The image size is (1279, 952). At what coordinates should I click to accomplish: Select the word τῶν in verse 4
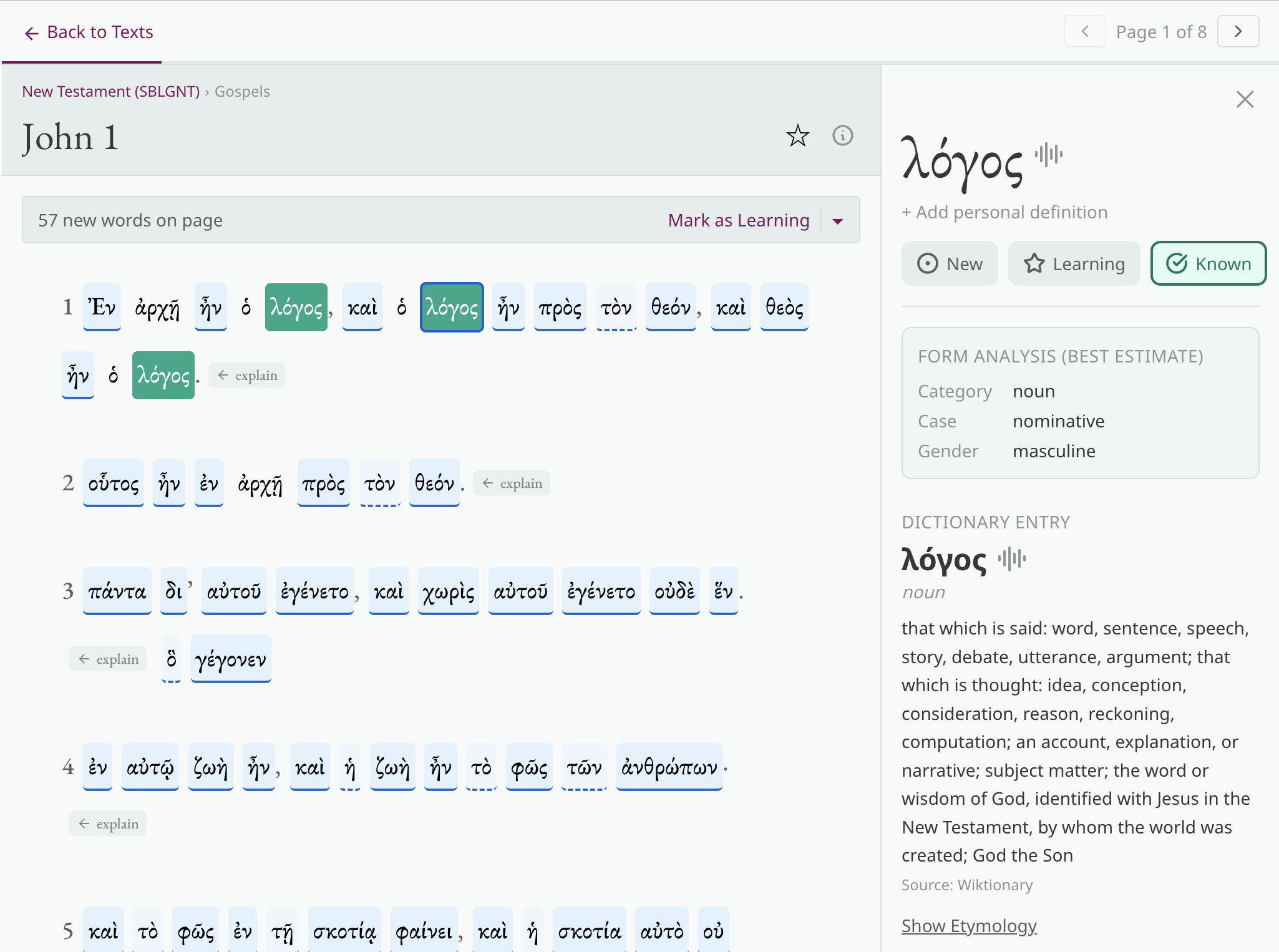(x=584, y=767)
